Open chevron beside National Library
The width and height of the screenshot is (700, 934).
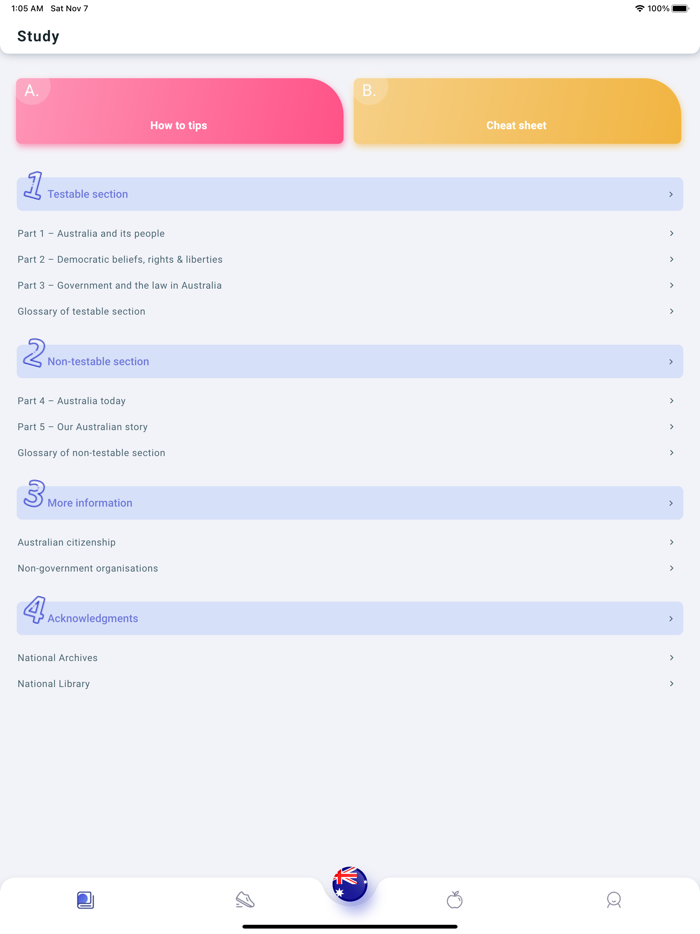point(672,684)
